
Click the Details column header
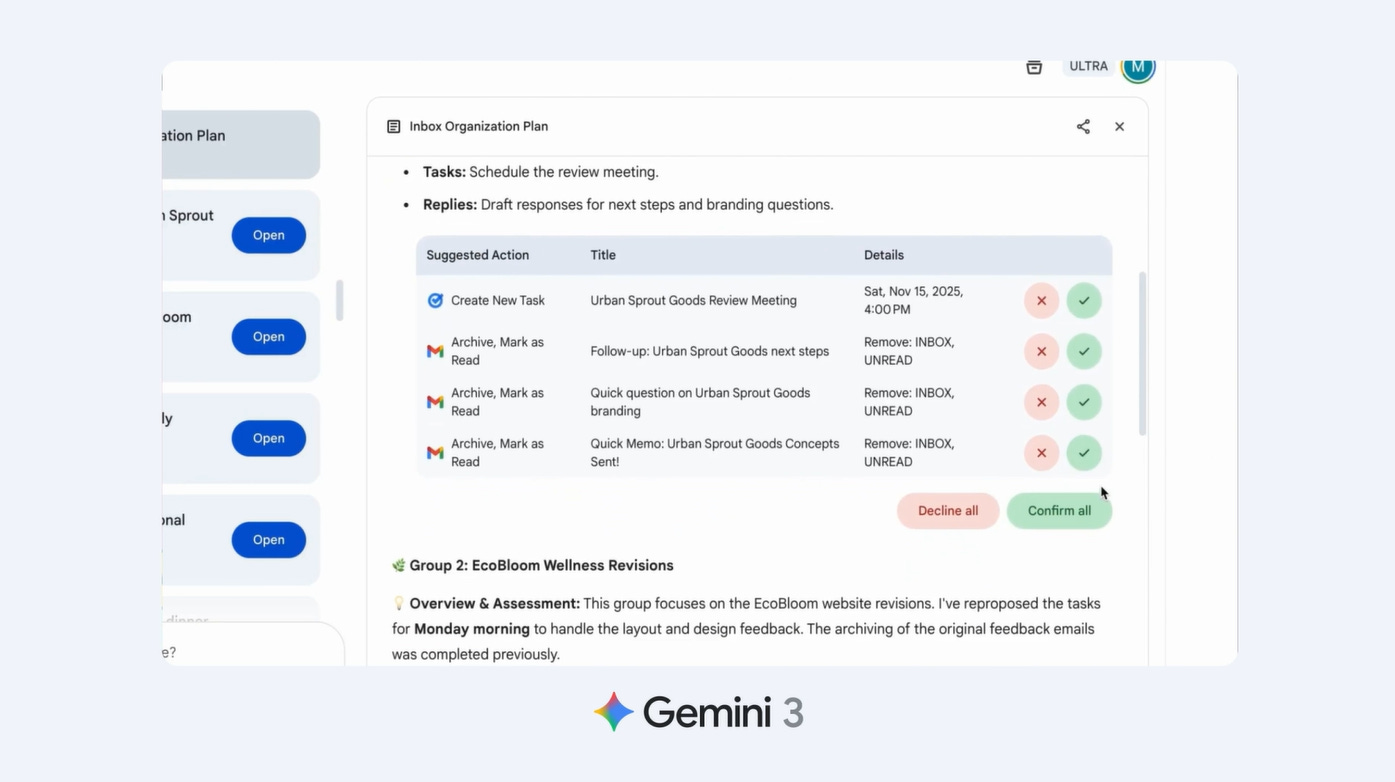tap(884, 255)
